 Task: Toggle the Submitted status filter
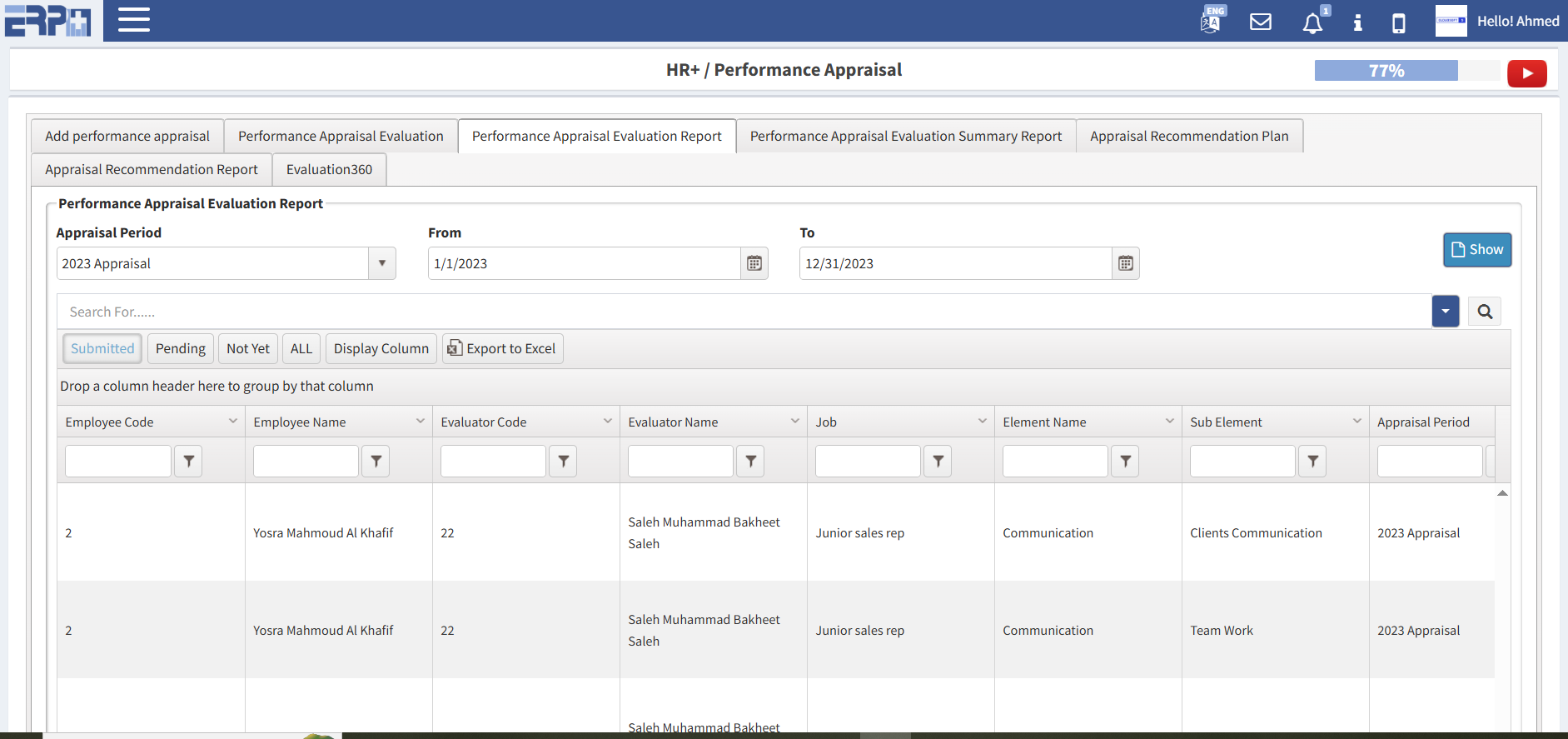click(102, 348)
